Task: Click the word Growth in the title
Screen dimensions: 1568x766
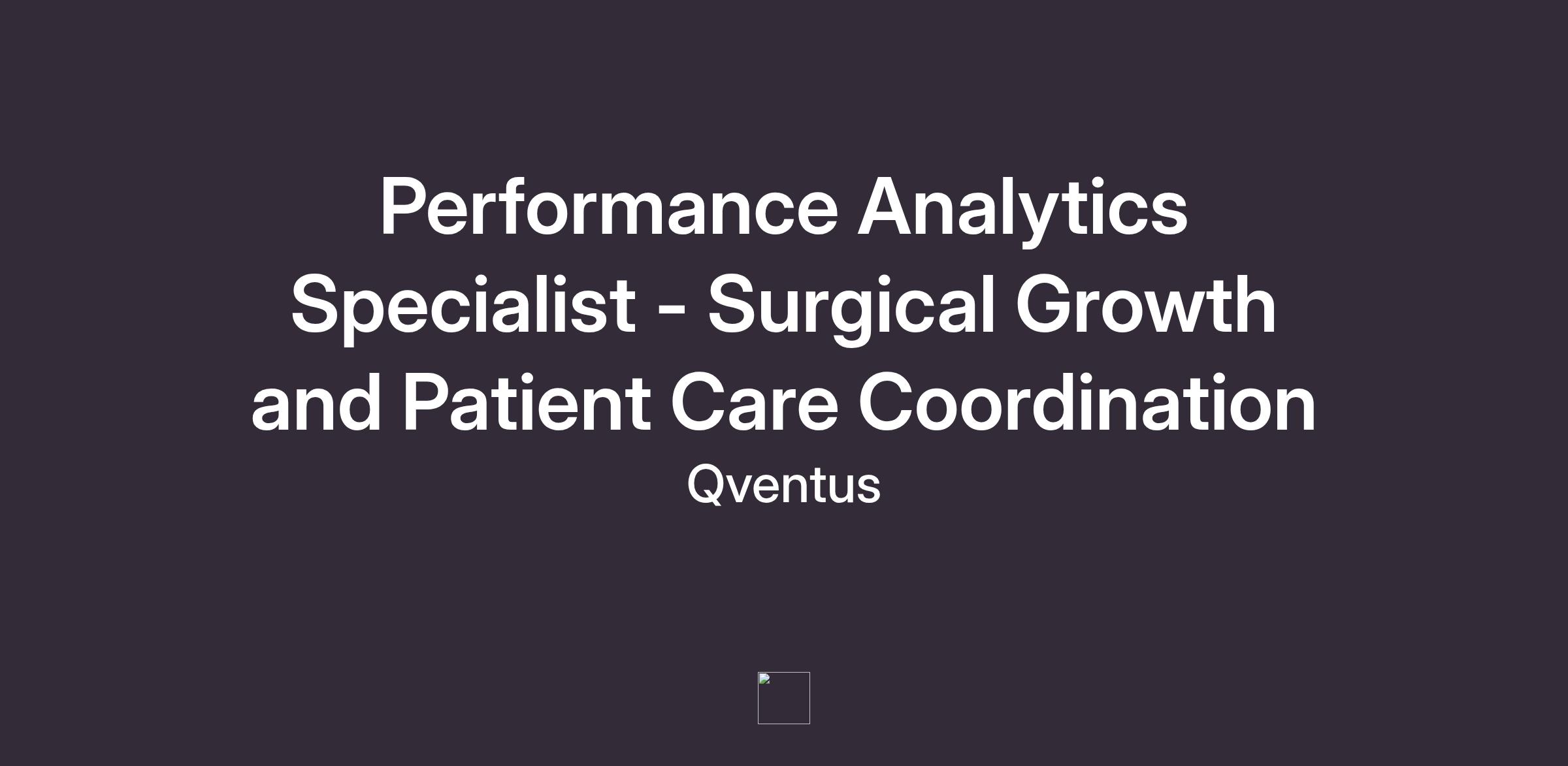Action: click(x=1146, y=305)
